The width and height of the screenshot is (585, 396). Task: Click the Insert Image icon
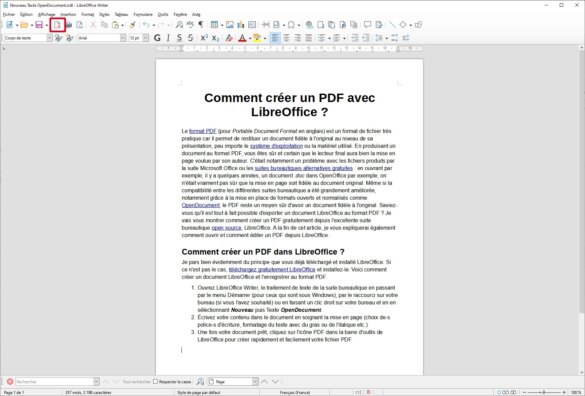pos(230,25)
